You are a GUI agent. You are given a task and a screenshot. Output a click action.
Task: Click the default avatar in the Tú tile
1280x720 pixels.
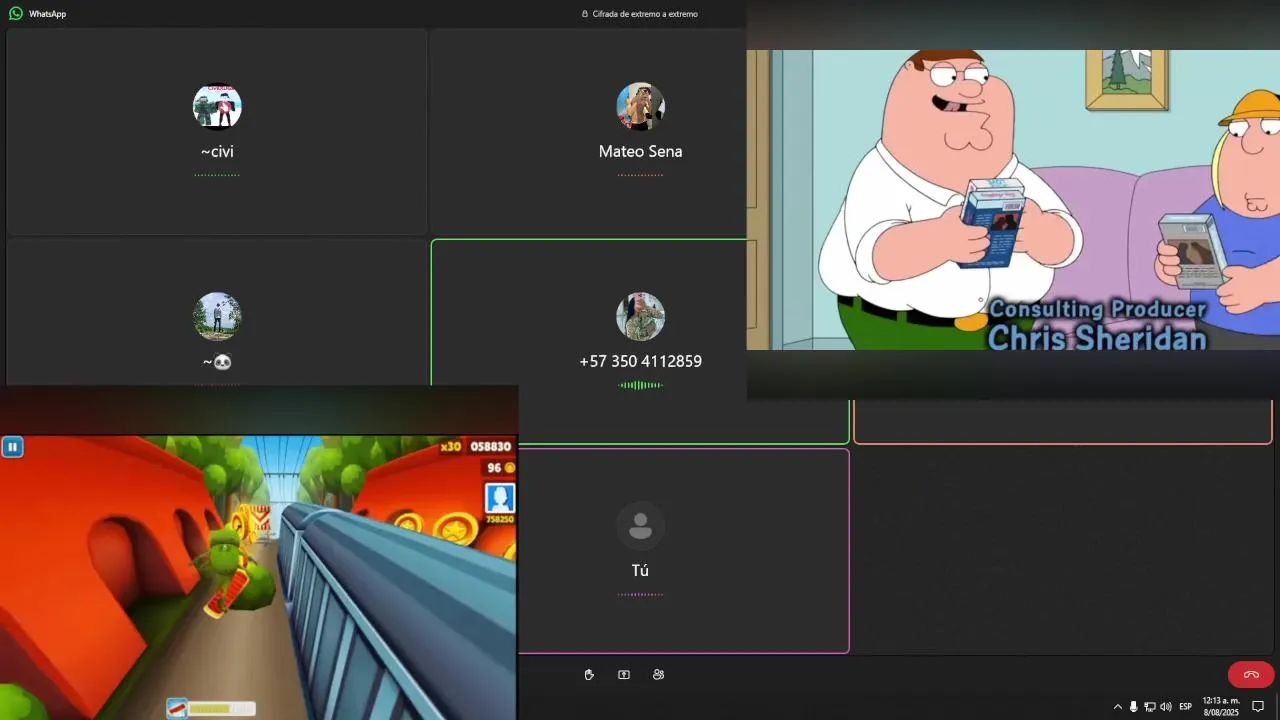[640, 526]
